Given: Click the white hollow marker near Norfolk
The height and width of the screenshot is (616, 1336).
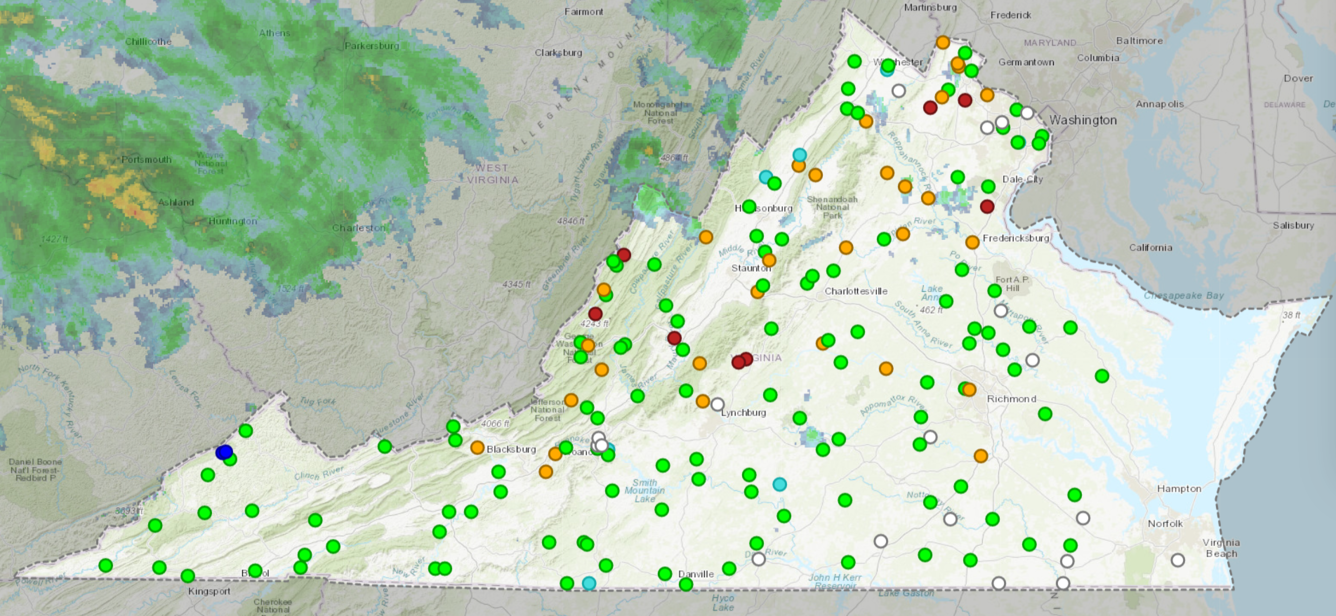Looking at the screenshot, I should coord(1177,560).
